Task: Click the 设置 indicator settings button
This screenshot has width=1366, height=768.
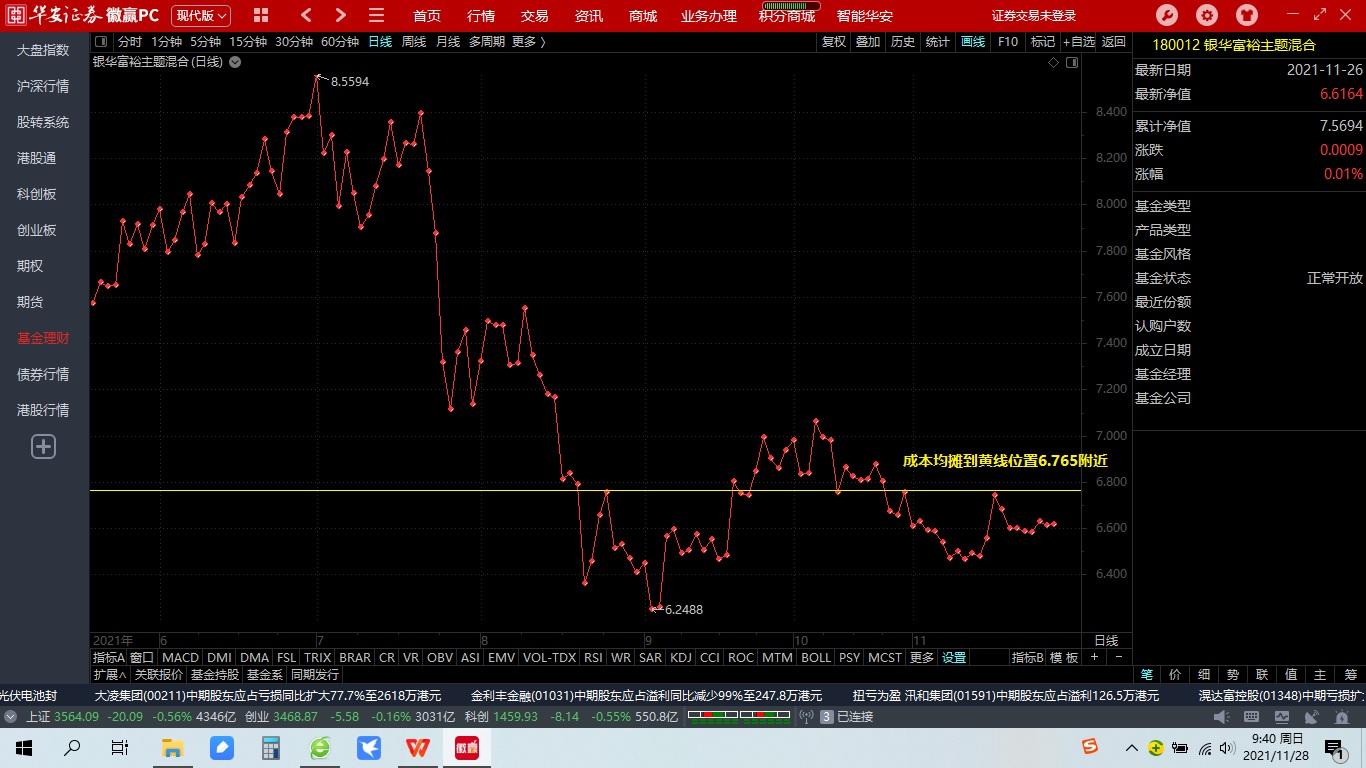Action: click(x=954, y=657)
